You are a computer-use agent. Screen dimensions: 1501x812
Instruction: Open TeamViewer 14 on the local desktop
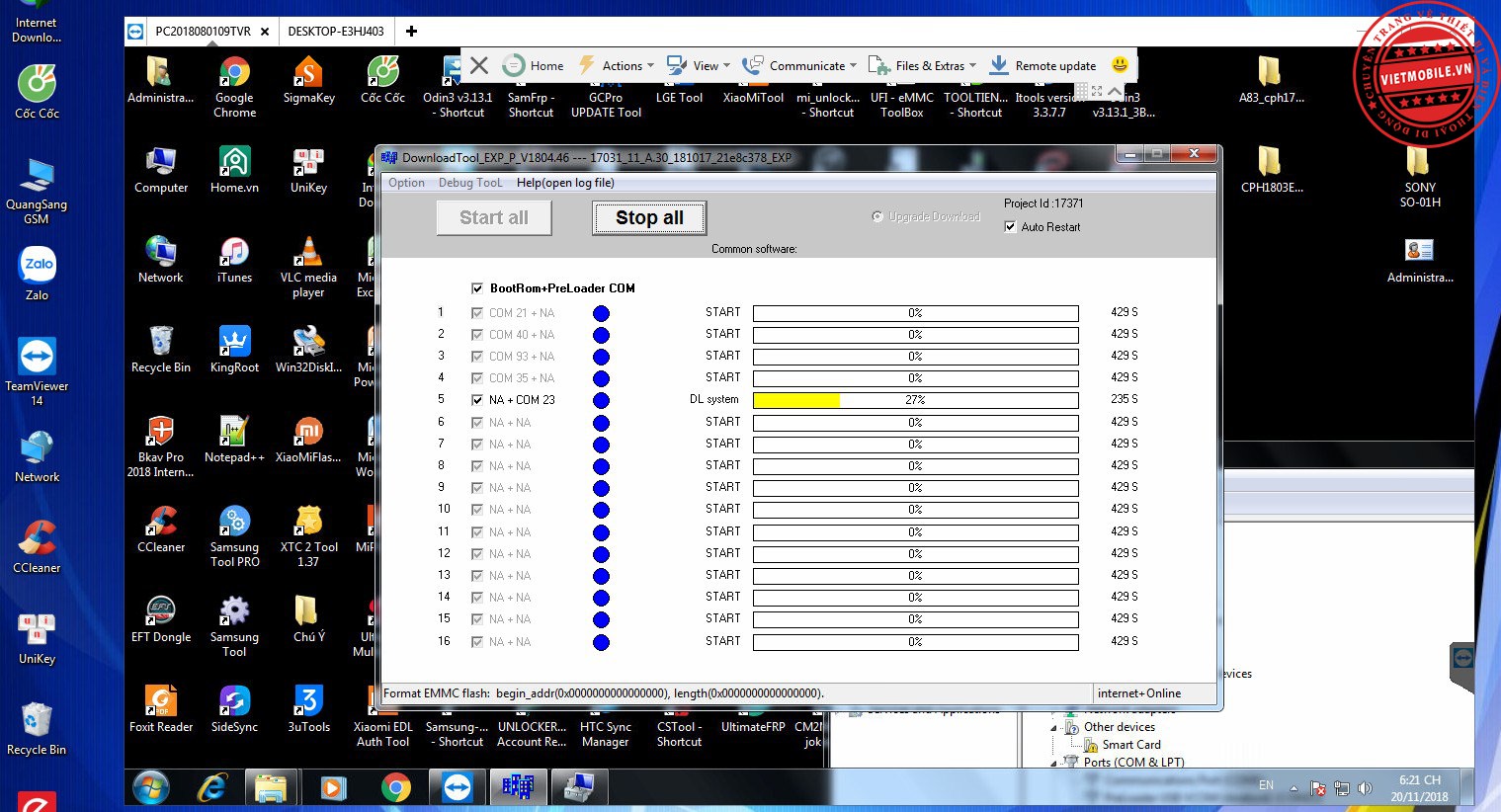coord(37,371)
